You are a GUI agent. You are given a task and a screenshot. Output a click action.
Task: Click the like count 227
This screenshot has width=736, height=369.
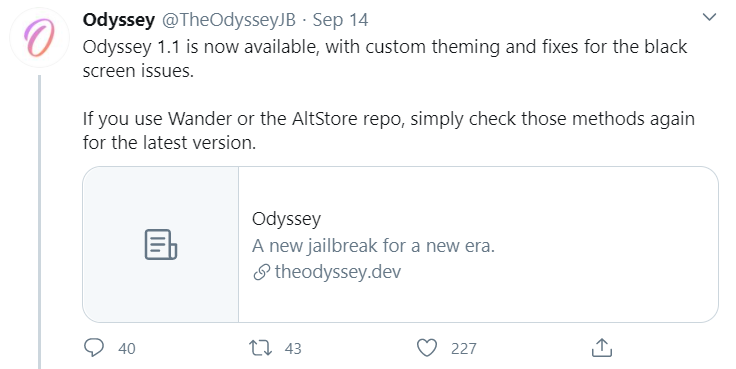(464, 348)
